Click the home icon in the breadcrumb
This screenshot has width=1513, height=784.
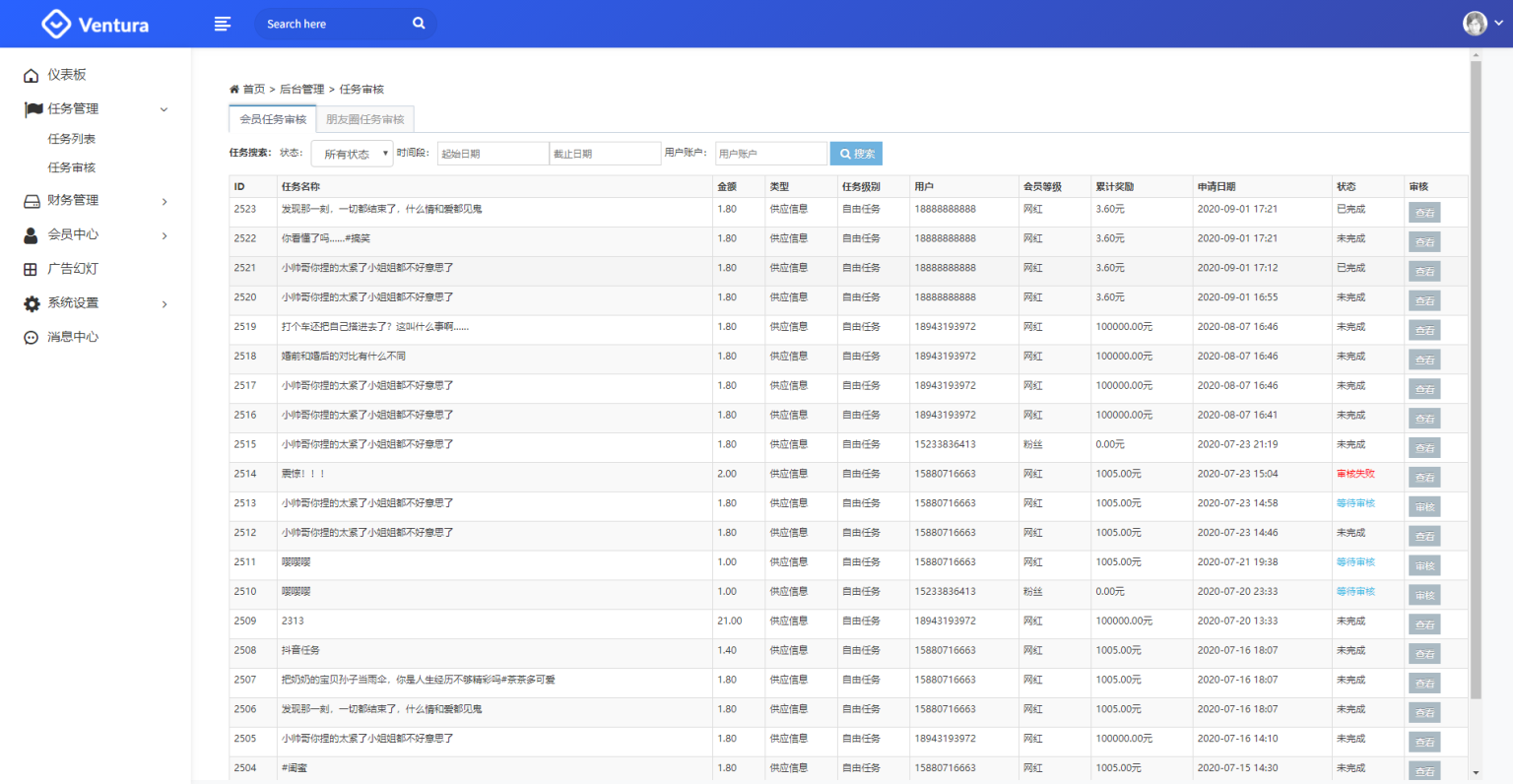click(232, 89)
